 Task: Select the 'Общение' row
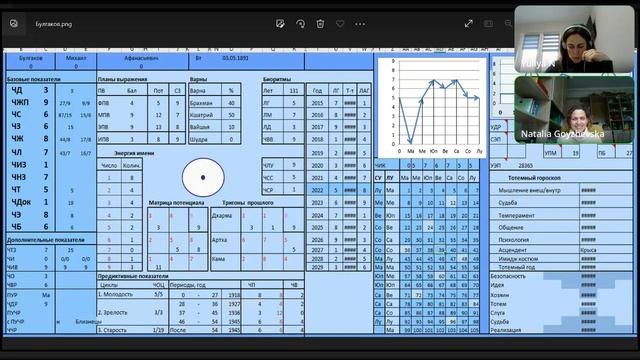(x=561, y=227)
